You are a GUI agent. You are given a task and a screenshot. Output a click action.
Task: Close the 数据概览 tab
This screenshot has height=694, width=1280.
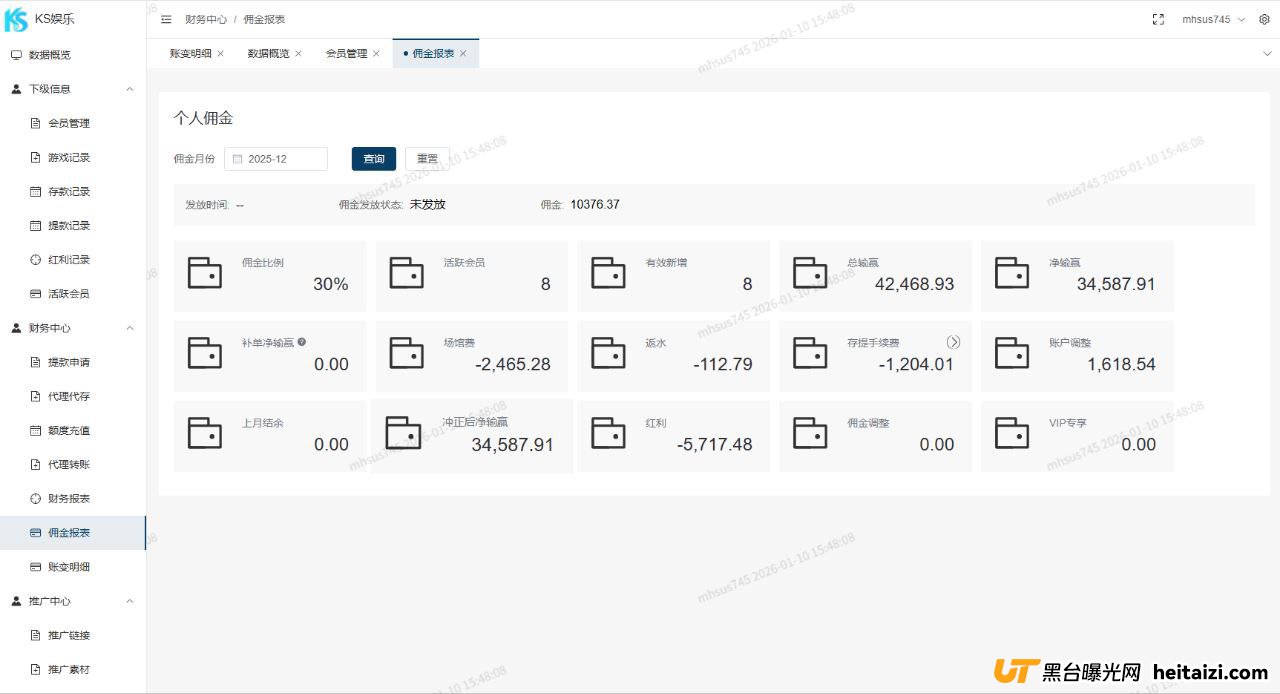[x=298, y=53]
